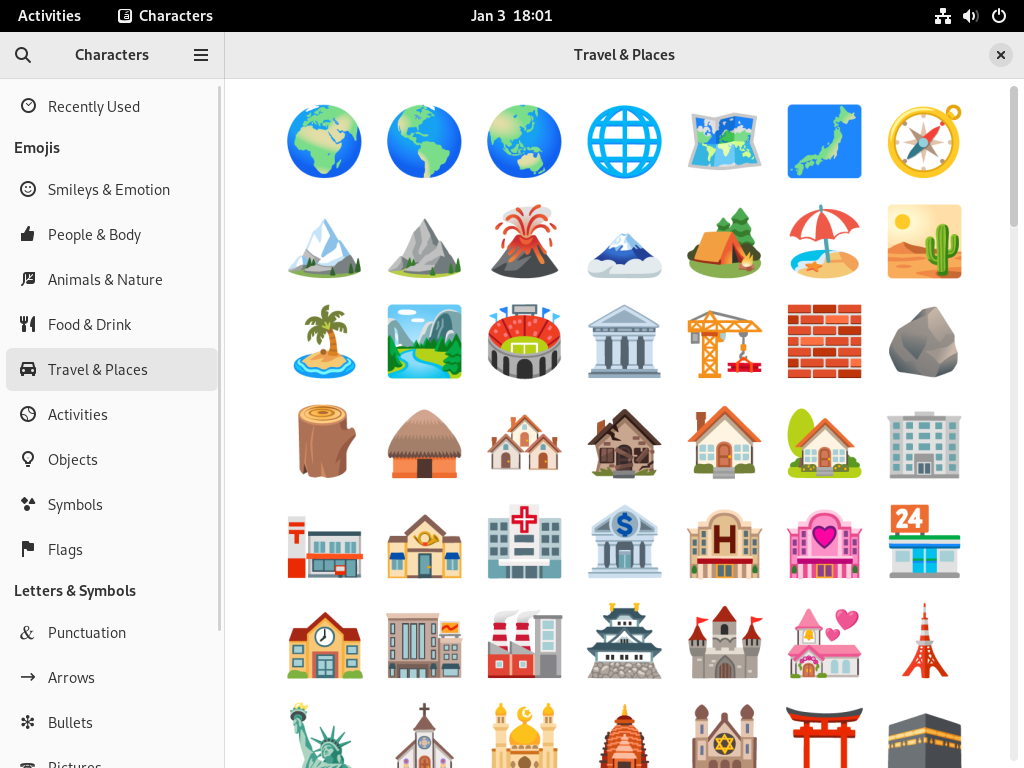Click the volume icon in system tray

pos(970,16)
